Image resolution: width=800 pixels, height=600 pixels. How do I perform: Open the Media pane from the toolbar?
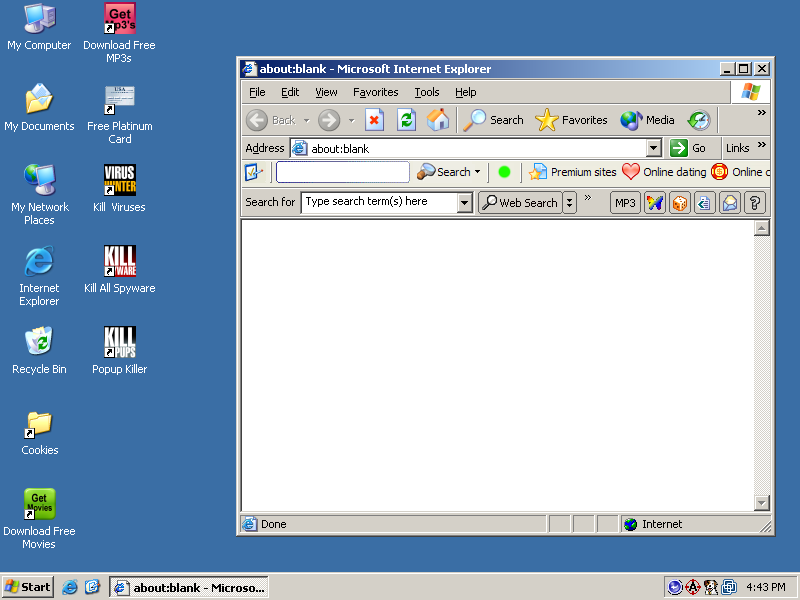click(x=647, y=120)
